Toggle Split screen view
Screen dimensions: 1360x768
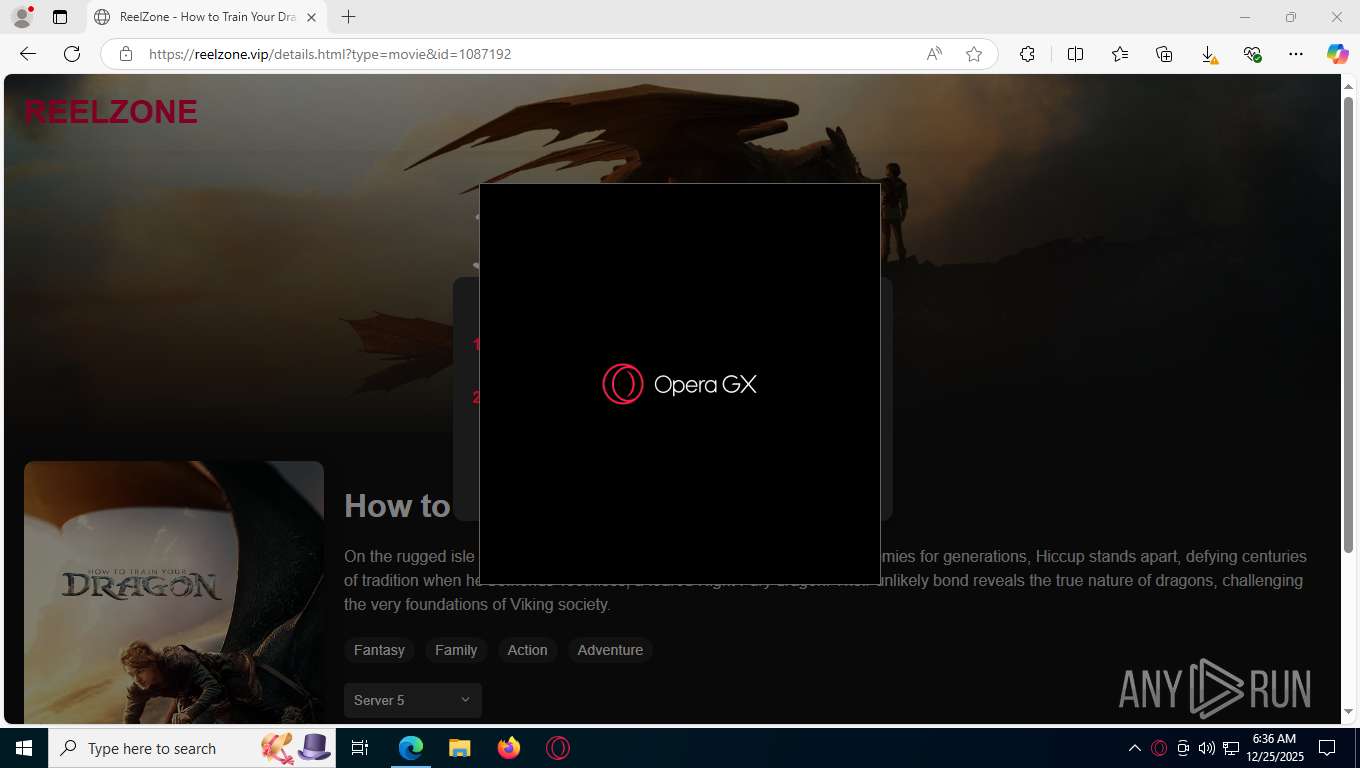coord(1075,54)
